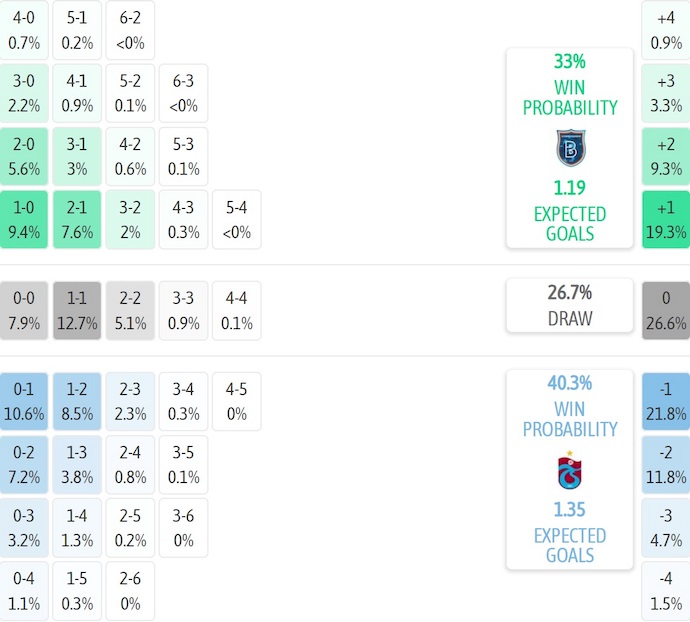Click the Başakşehir club crest icon
Viewport: 690px width, 622px height.
569,148
